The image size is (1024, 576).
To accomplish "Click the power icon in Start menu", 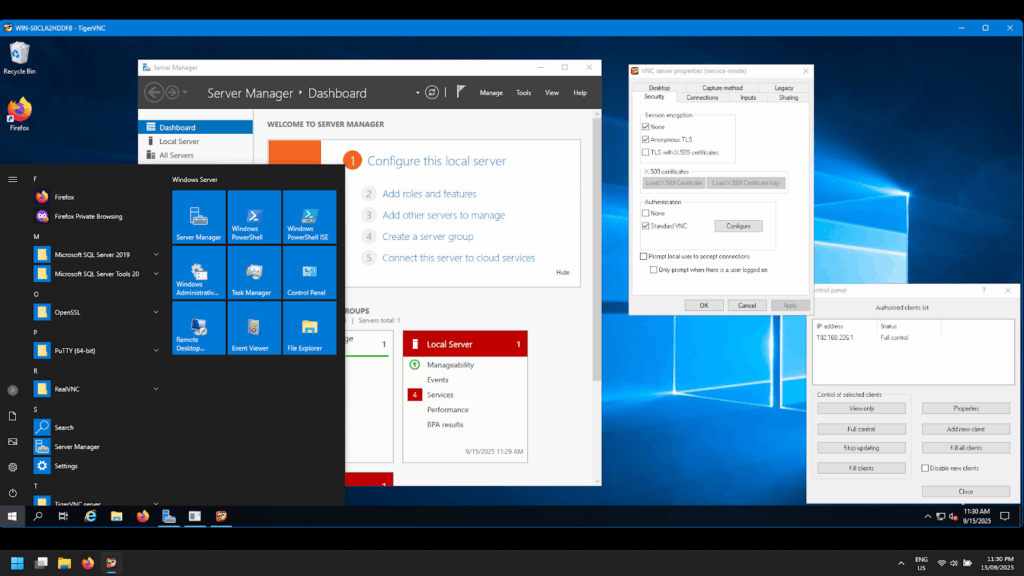I will [12, 493].
